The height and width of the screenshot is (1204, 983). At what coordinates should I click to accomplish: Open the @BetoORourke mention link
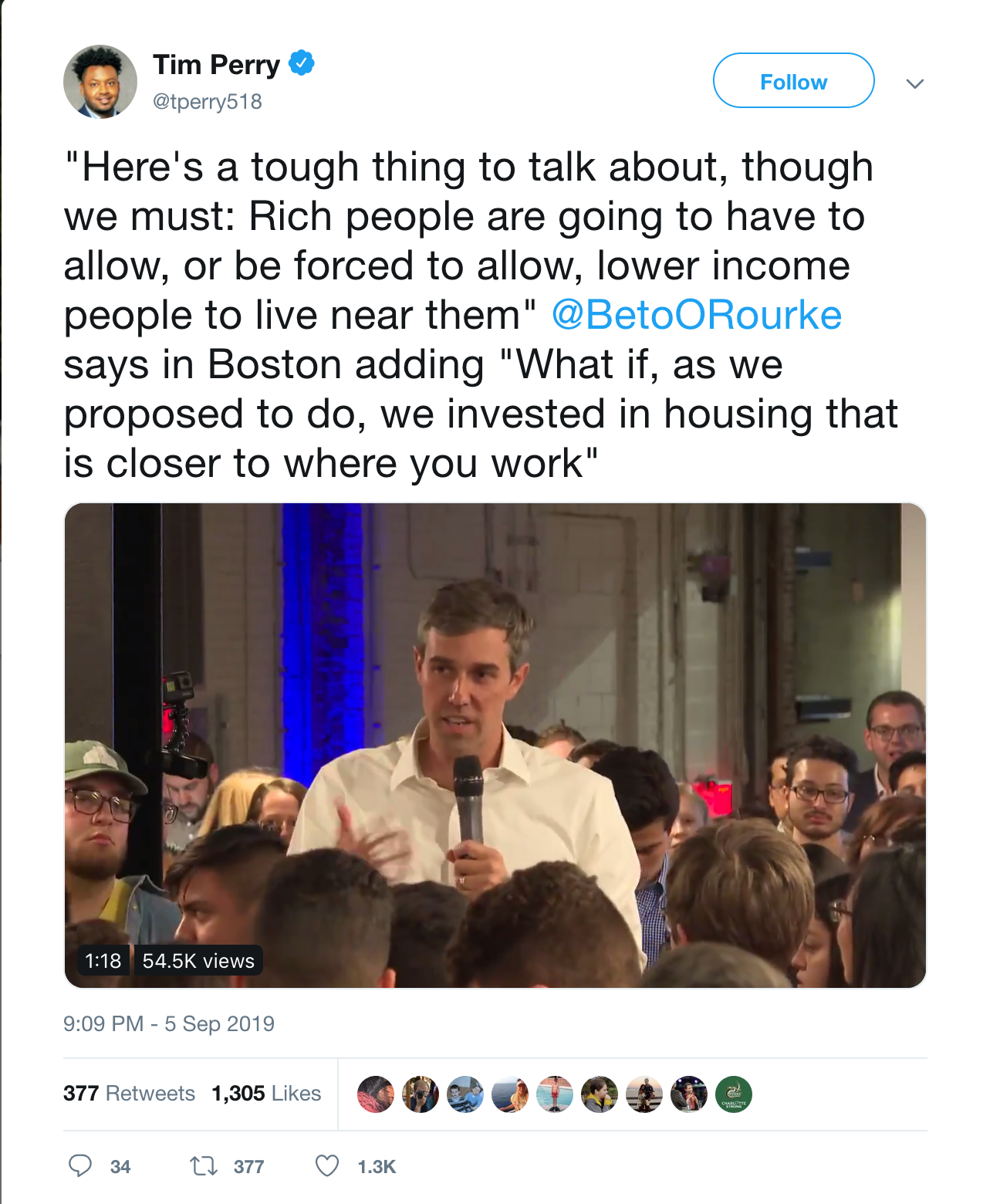(697, 315)
